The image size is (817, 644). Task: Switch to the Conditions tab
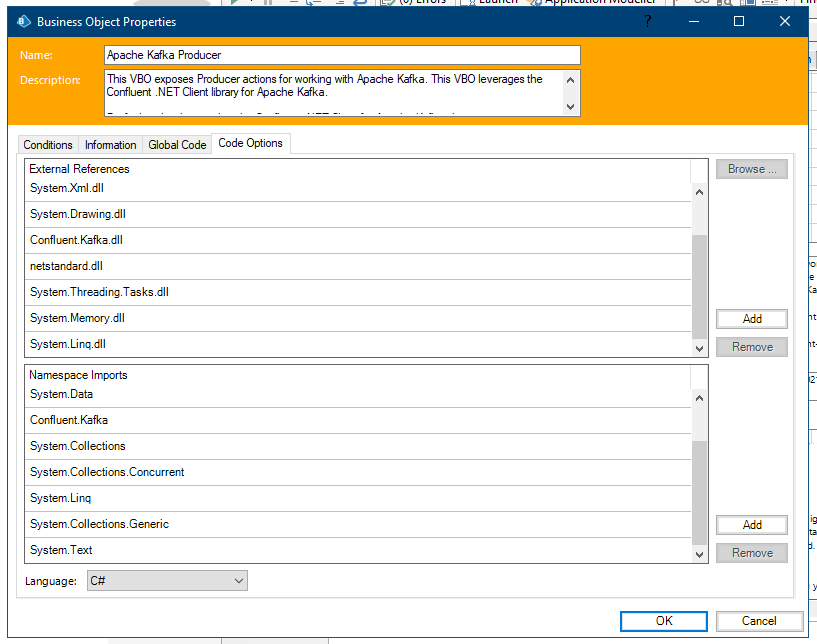pyautogui.click(x=48, y=145)
